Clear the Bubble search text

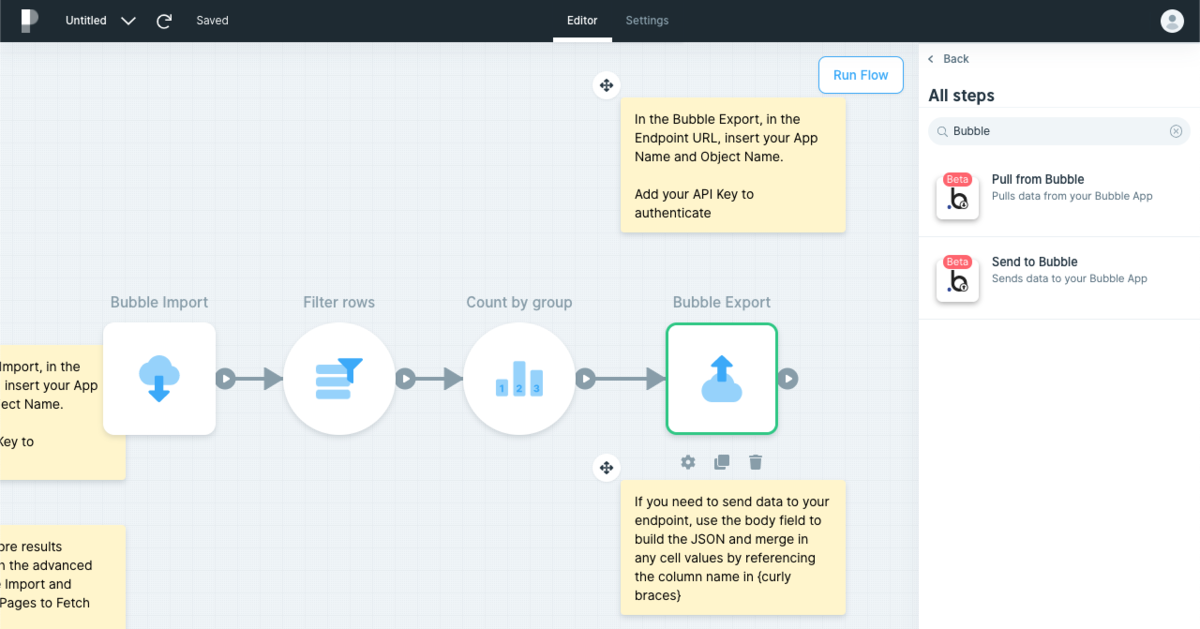pos(1176,131)
